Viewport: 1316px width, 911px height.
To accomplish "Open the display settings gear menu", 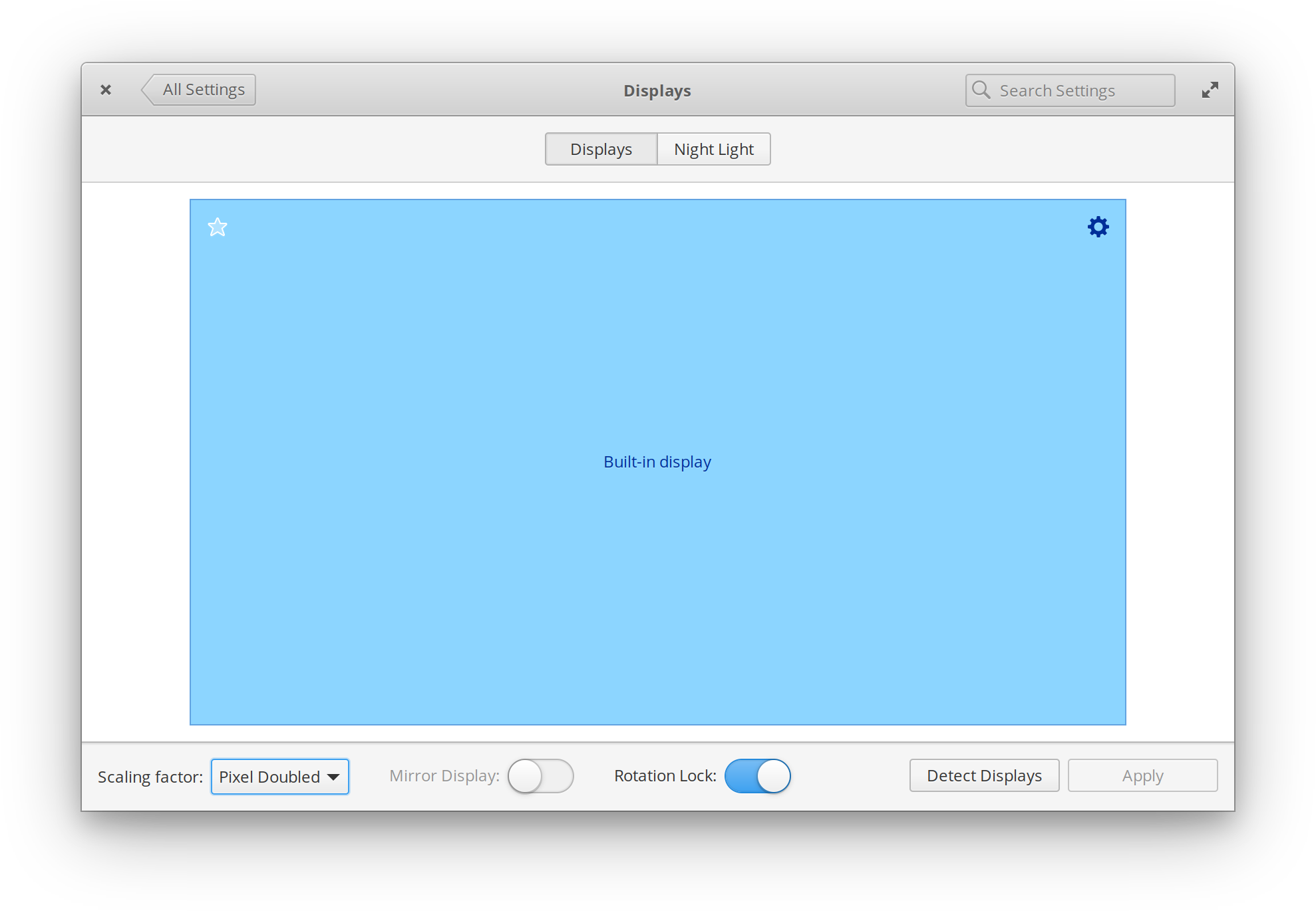I will click(x=1098, y=227).
